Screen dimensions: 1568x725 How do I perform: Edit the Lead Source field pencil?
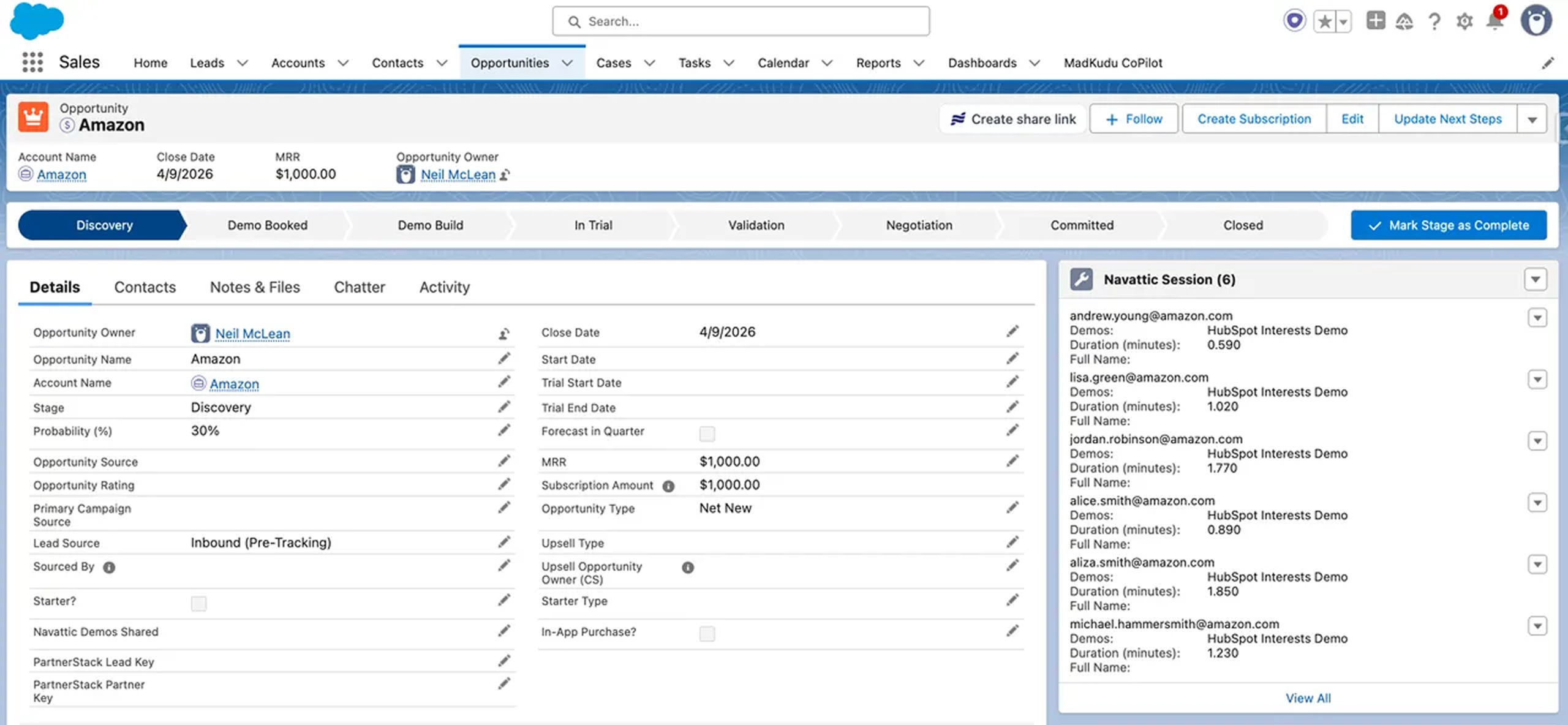click(503, 543)
